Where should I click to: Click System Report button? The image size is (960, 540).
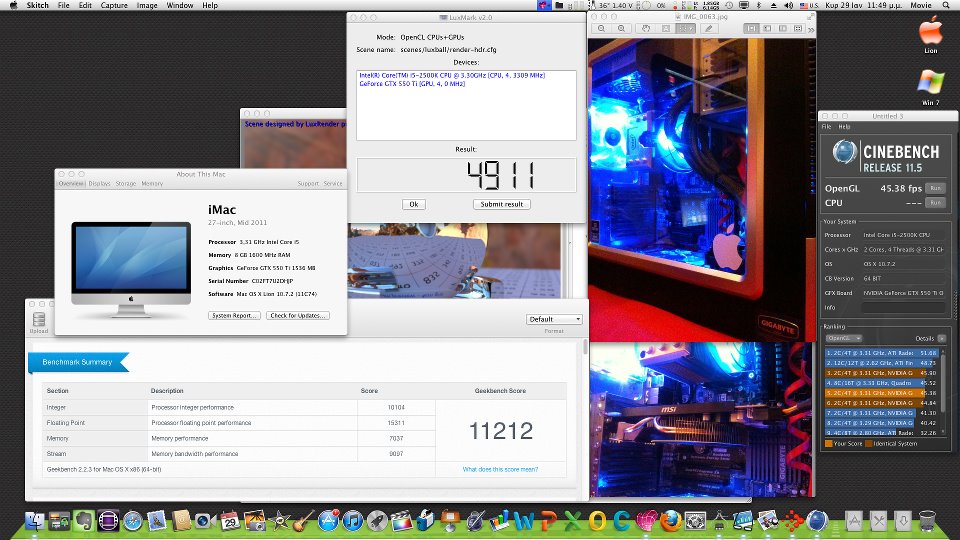coord(234,315)
